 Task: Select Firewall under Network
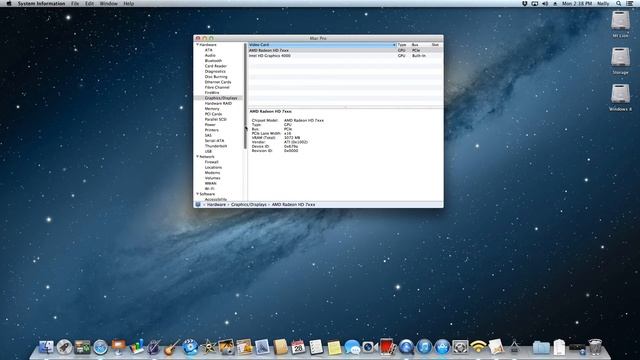click(211, 162)
